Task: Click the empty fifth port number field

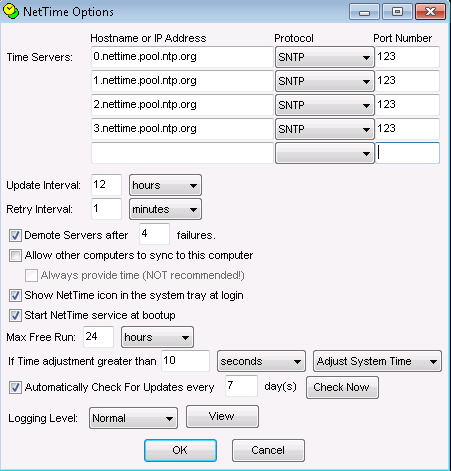Action: 407,153
